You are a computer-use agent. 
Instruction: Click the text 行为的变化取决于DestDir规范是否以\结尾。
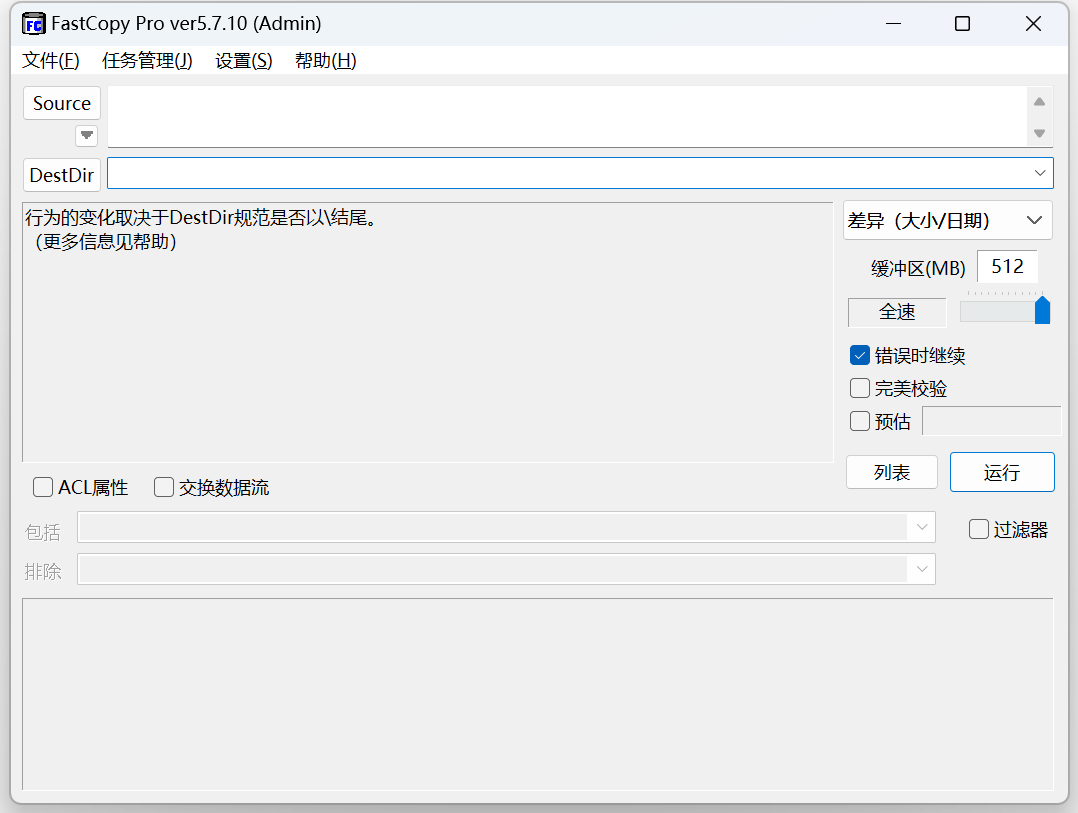point(201,218)
